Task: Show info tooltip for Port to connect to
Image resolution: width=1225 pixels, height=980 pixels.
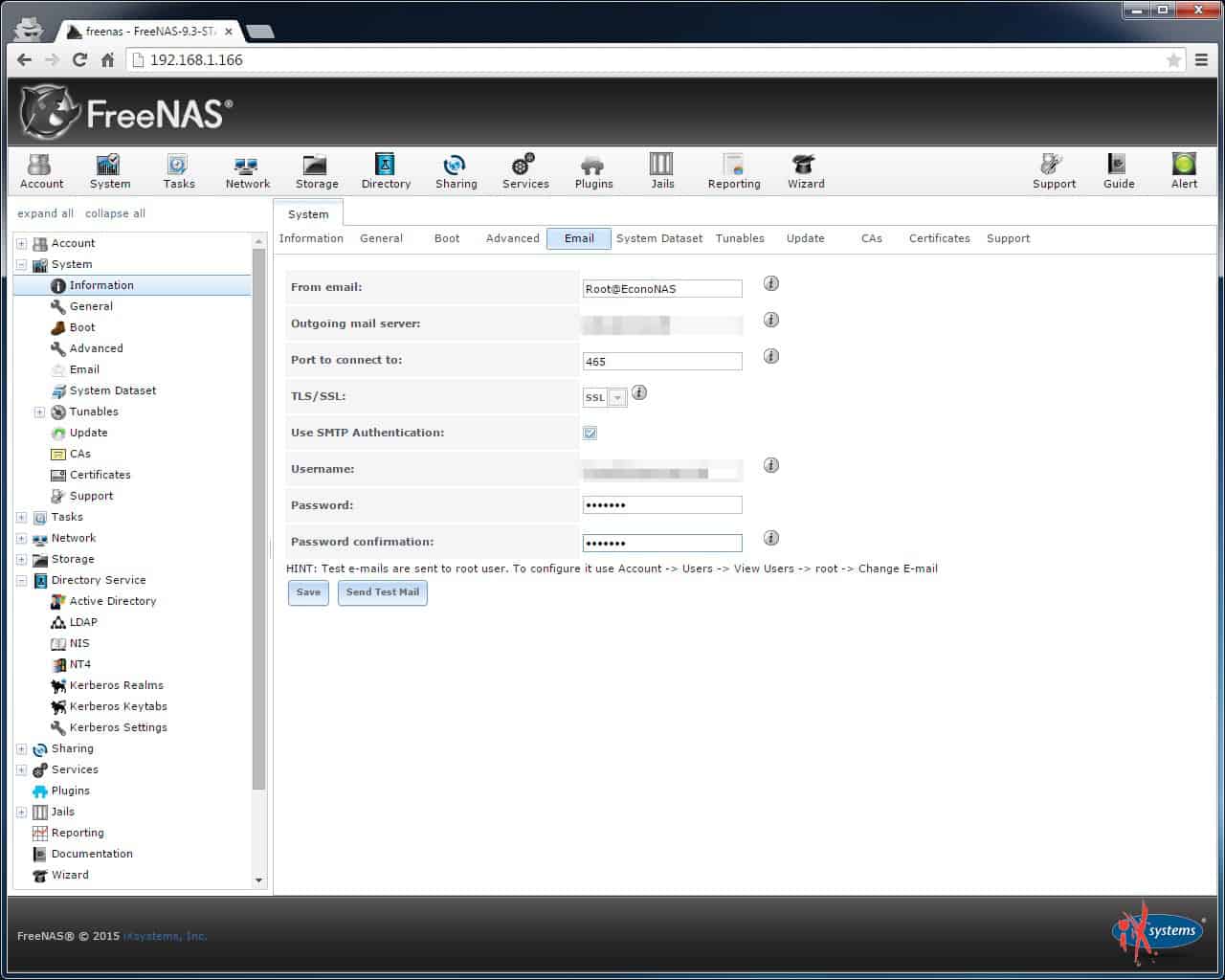Action: pos(771,356)
